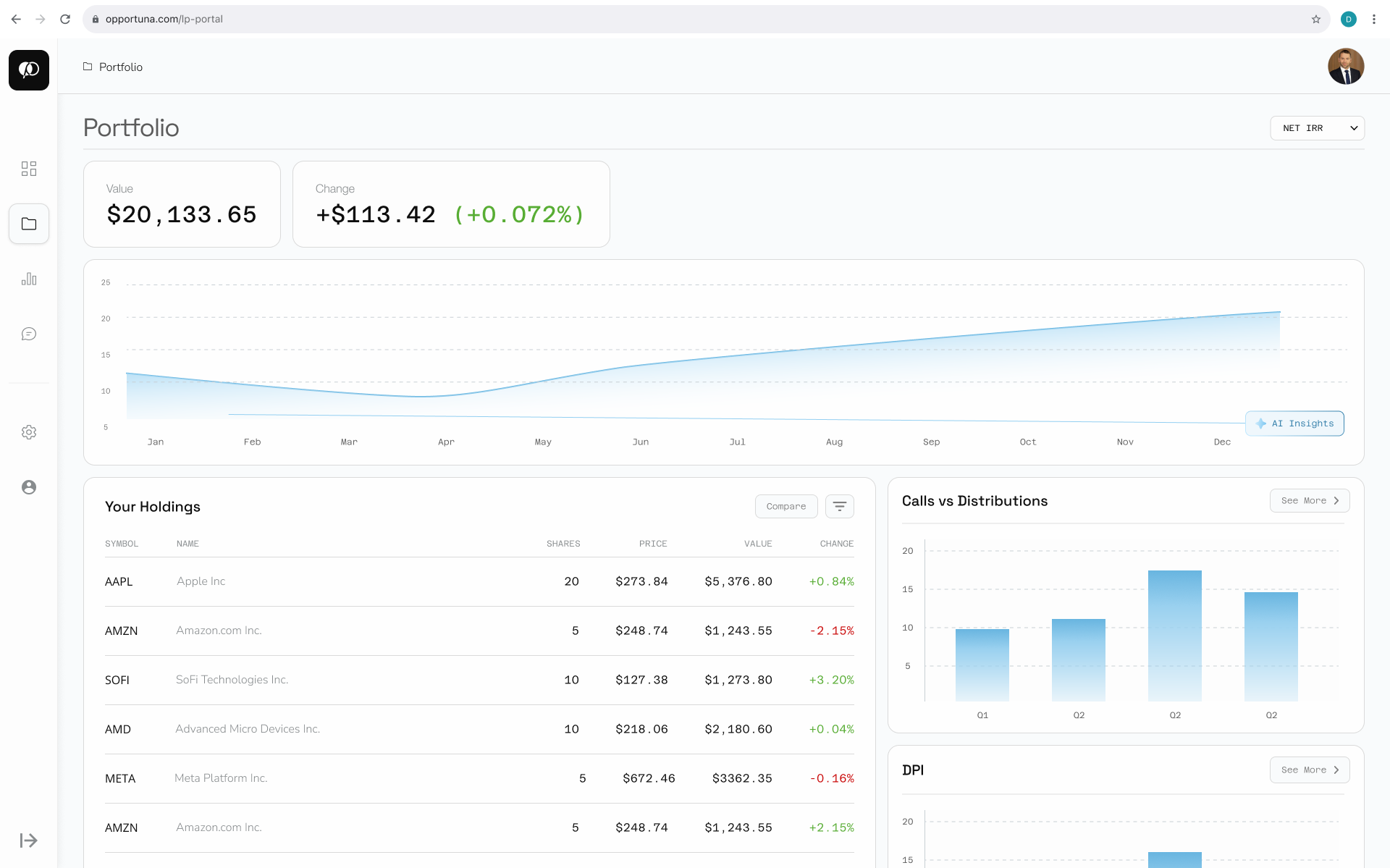Sort by the SHARES column header
Image resolution: width=1390 pixels, height=868 pixels.
coord(563,544)
